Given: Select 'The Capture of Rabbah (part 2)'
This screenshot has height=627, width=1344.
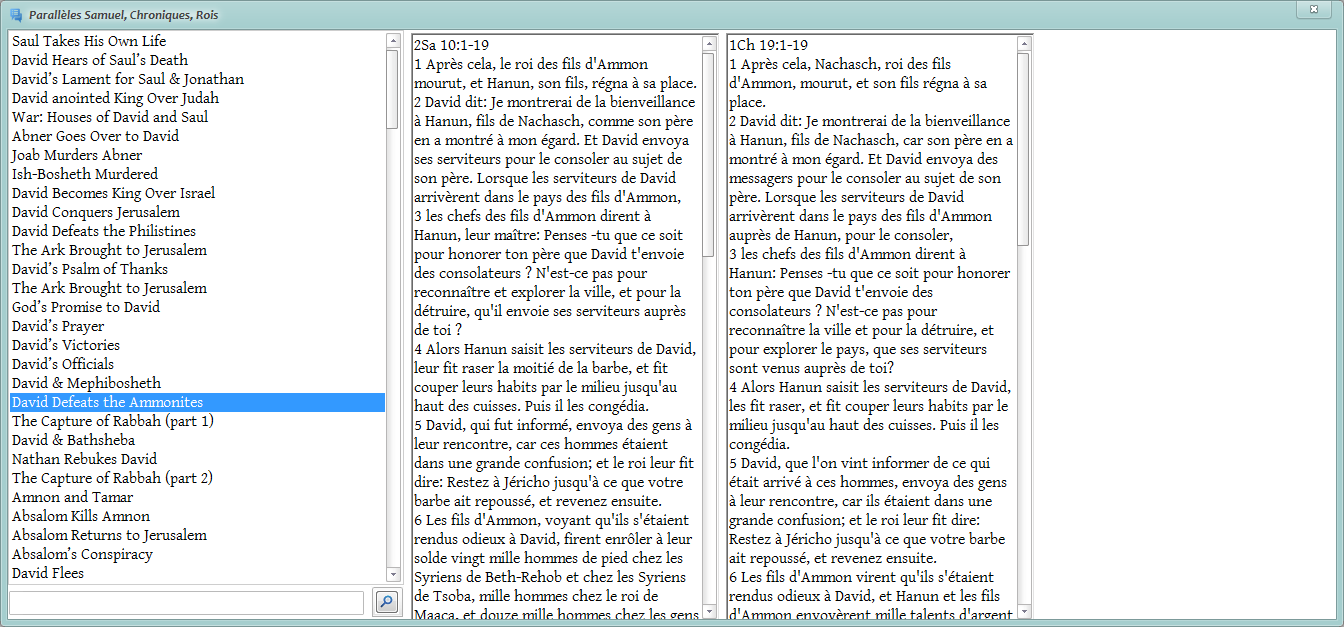Looking at the screenshot, I should (x=197, y=478).
